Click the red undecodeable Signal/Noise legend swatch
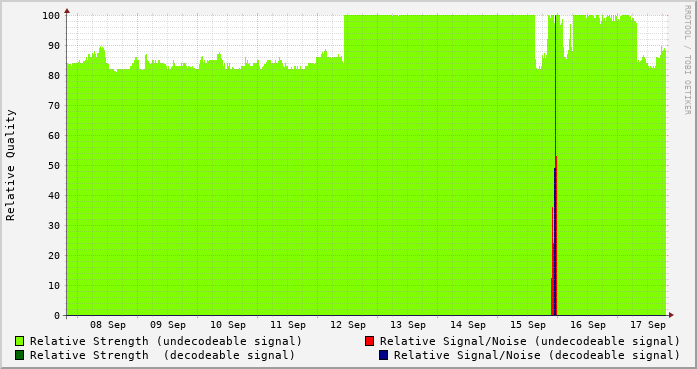The width and height of the screenshot is (697, 369). (x=369, y=341)
